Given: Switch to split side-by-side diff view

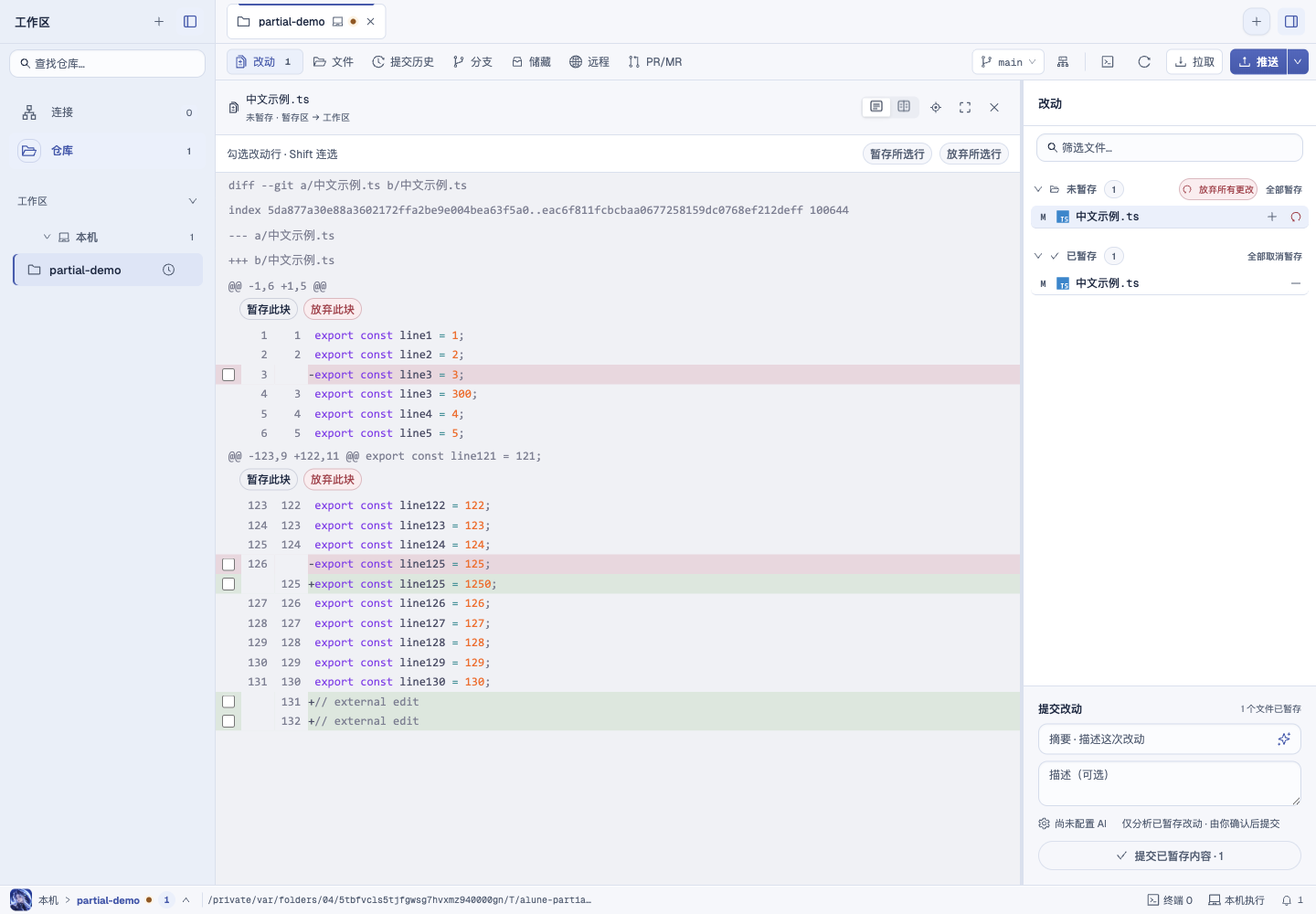Looking at the screenshot, I should click(904, 107).
